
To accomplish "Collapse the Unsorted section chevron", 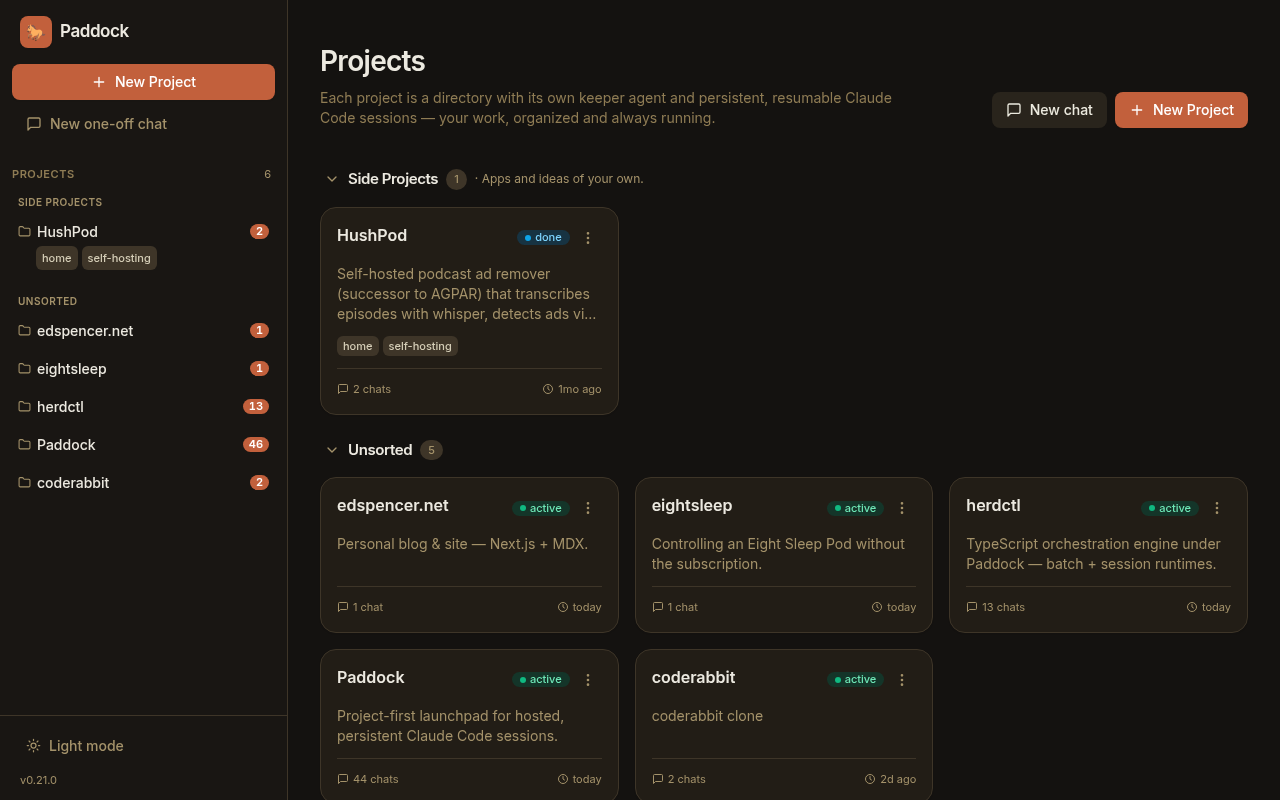I will (x=332, y=450).
